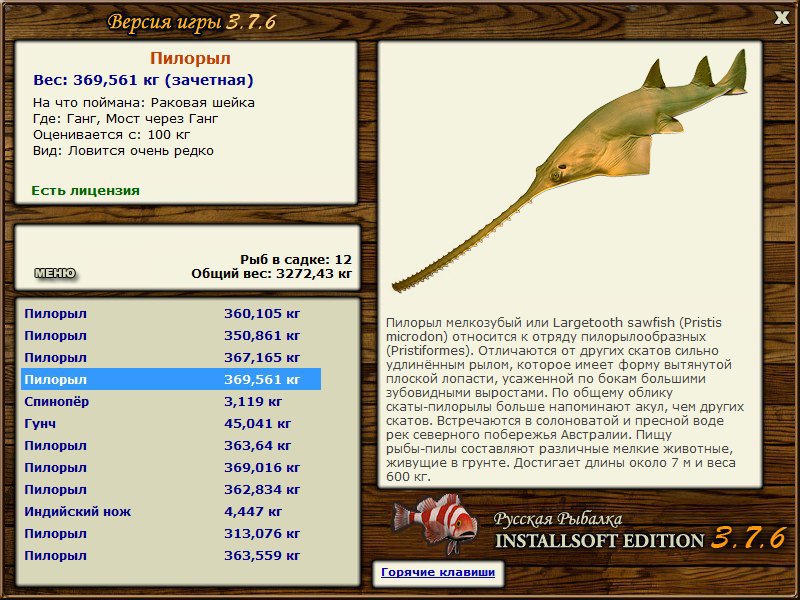Screen dimensions: 800x600
Task: Click the Вес: 369,561 кг weight line
Action: click(143, 80)
